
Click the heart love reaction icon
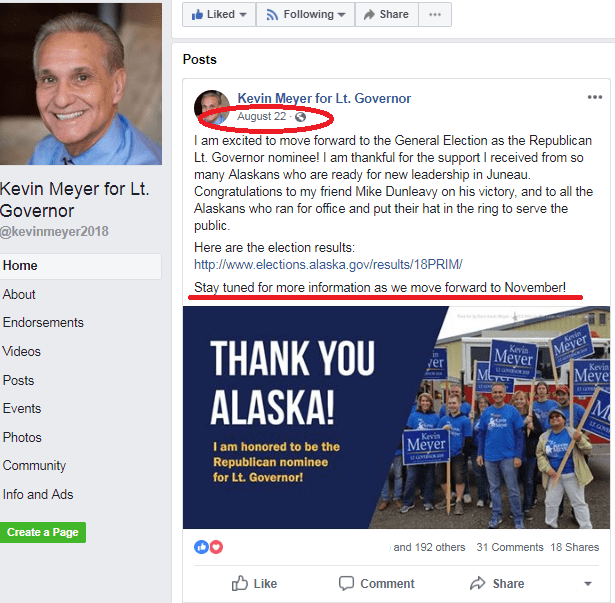(217, 547)
